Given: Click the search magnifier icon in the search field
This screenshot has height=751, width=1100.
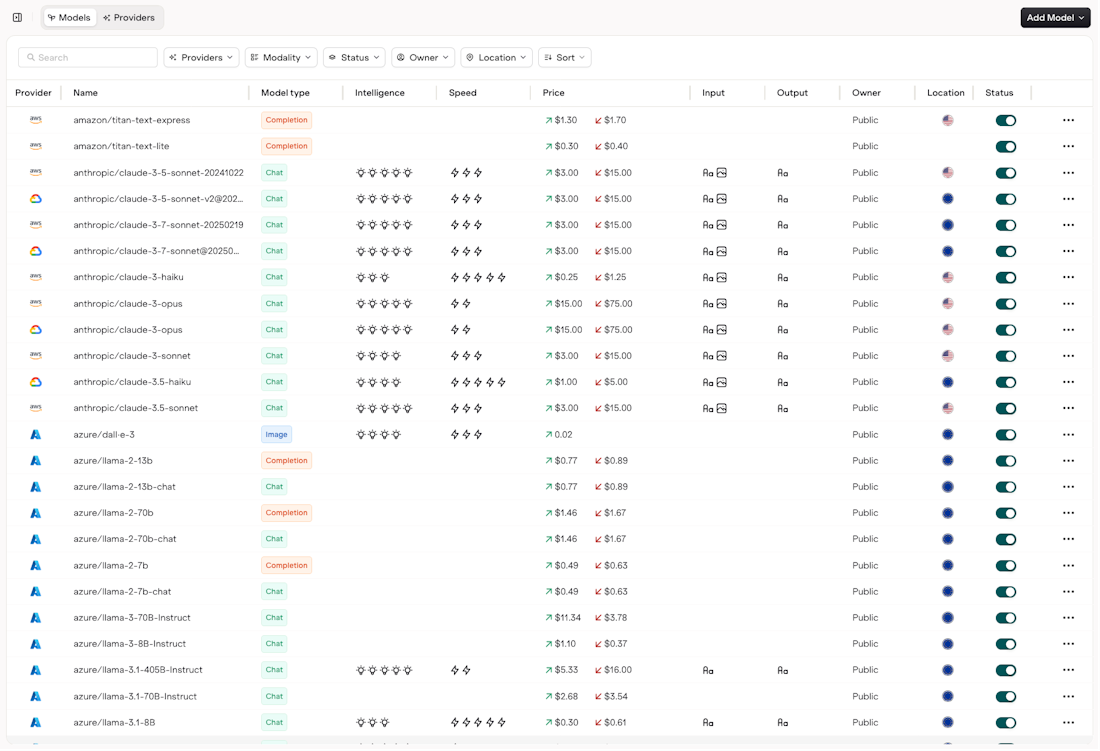Looking at the screenshot, I should pyautogui.click(x=32, y=57).
